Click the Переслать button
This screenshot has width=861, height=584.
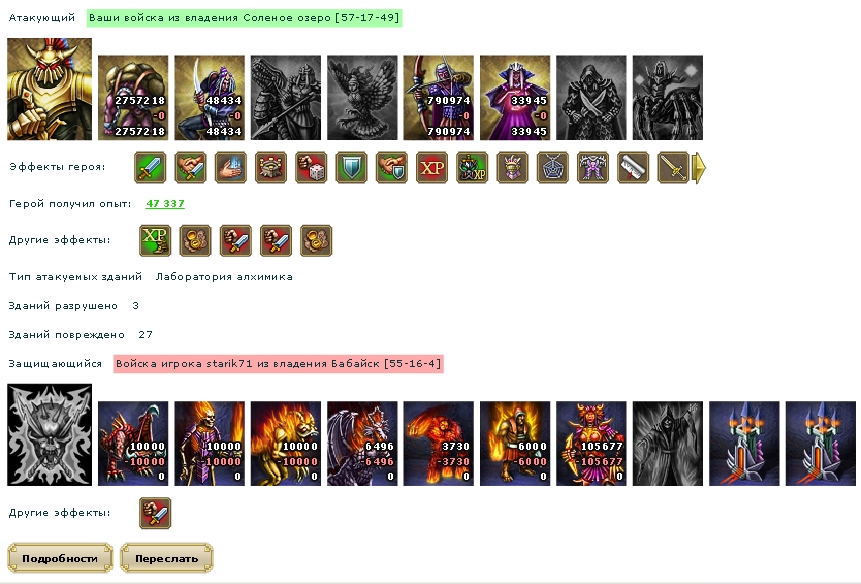(x=166, y=558)
